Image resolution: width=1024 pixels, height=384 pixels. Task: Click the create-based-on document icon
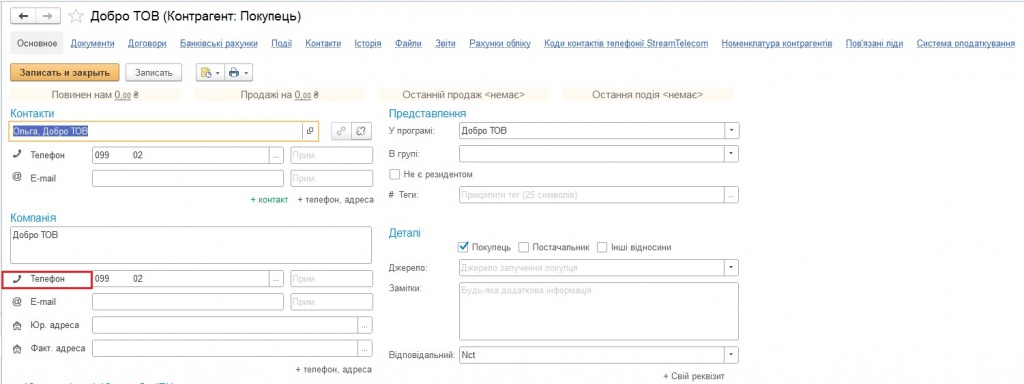tap(206, 72)
